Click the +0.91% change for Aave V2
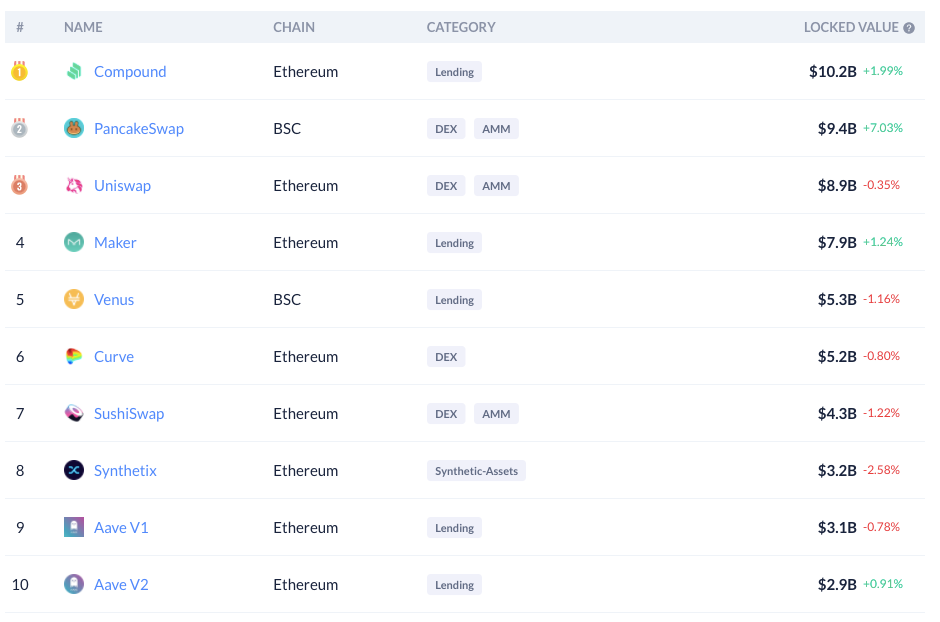 882,584
